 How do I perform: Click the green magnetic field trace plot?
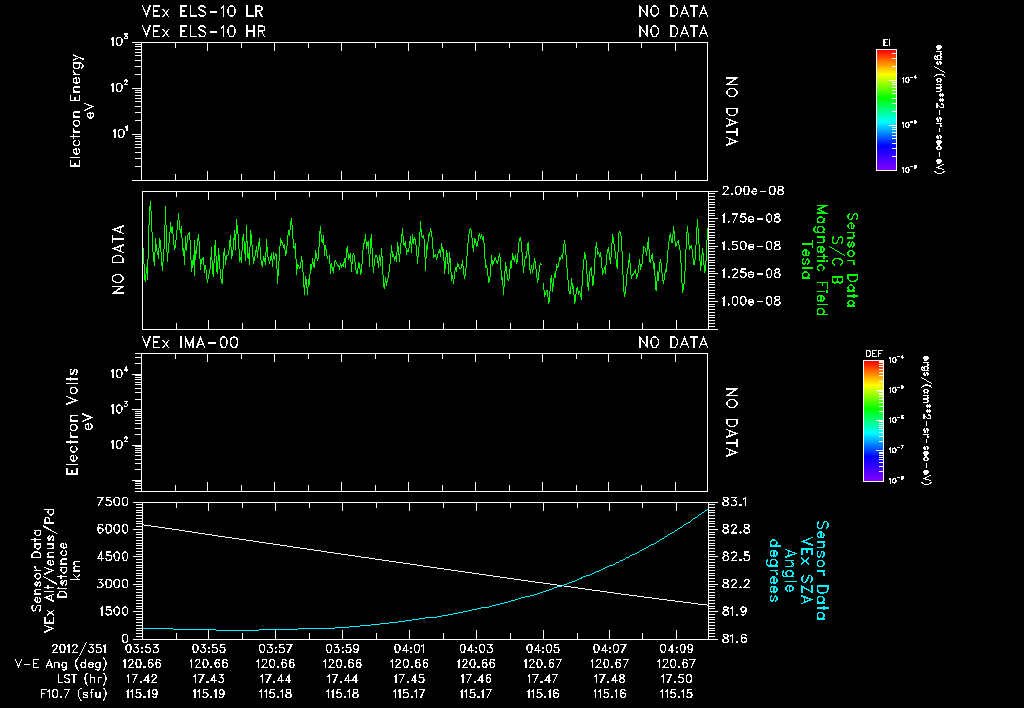point(425,260)
